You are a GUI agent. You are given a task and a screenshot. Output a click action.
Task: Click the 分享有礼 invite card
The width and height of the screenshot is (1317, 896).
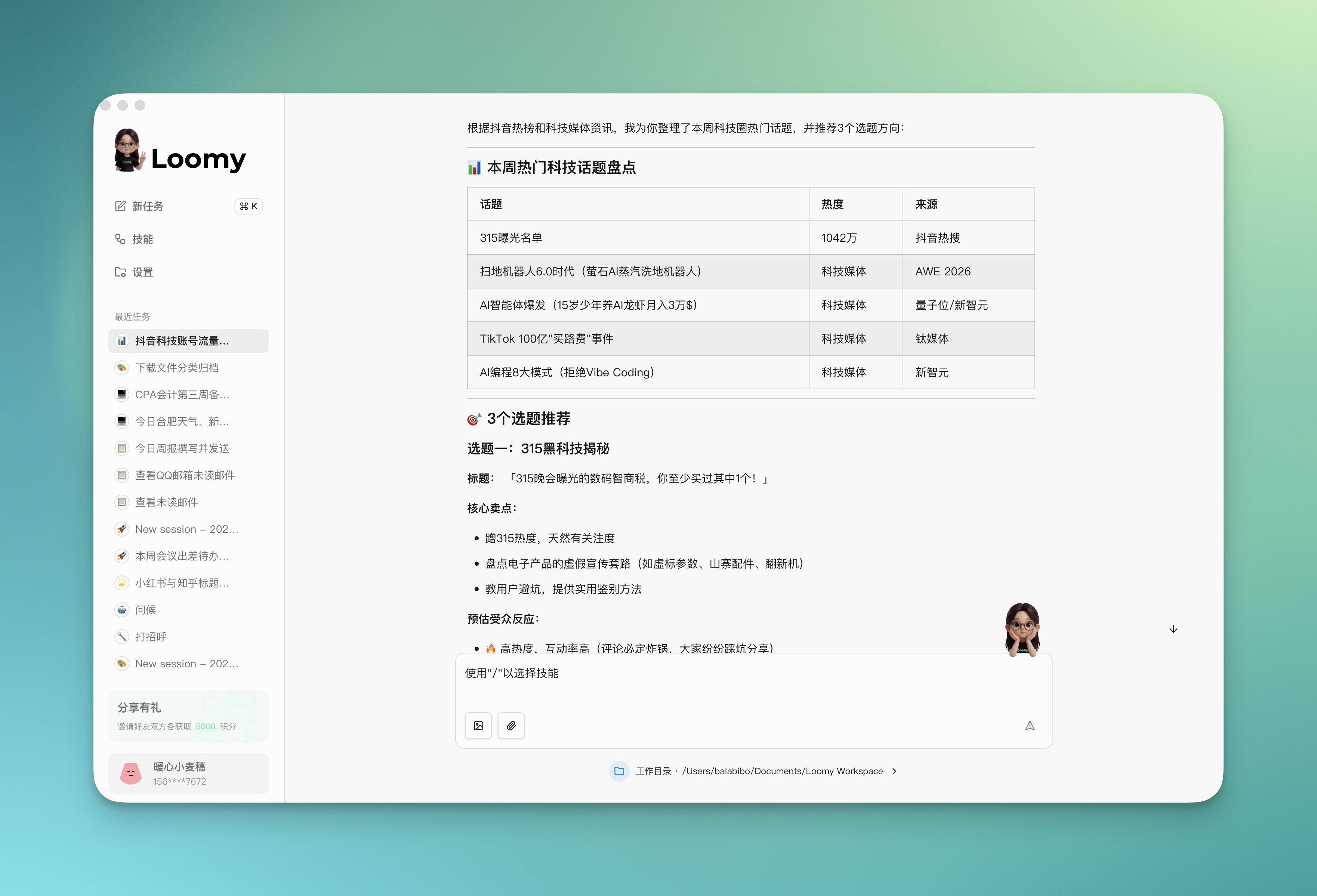[189, 715]
